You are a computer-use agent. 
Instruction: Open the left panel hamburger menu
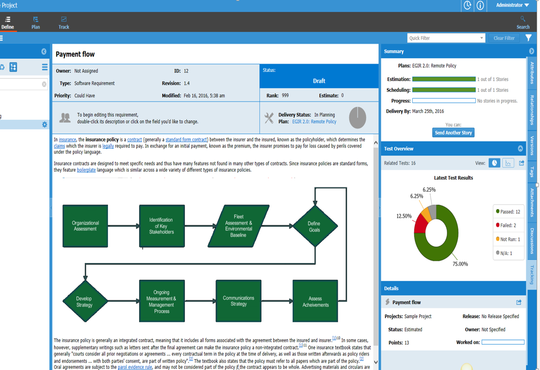[45, 67]
